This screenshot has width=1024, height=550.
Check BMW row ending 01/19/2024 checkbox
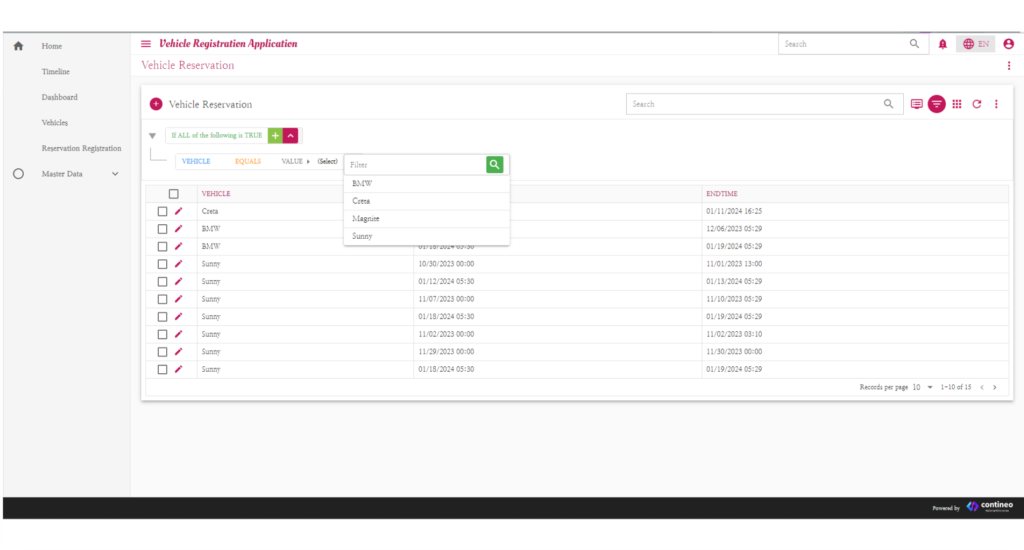[x=162, y=247]
